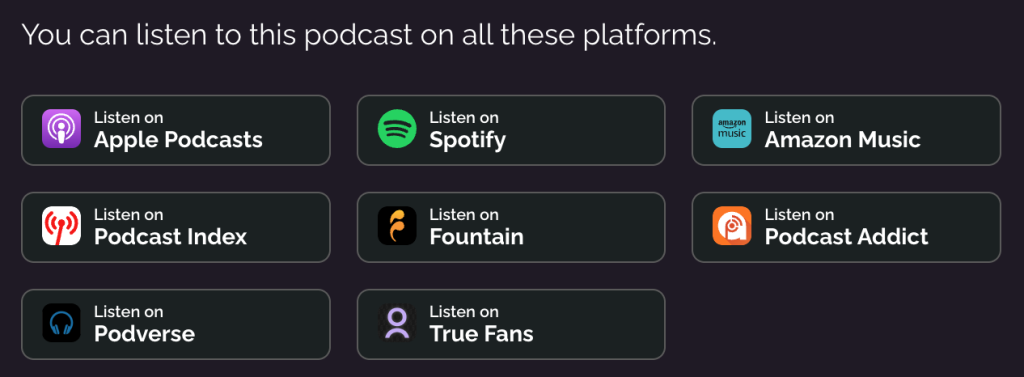Open the Apple Podcasts text link
Screen dimensions: 1024x377
click(178, 140)
